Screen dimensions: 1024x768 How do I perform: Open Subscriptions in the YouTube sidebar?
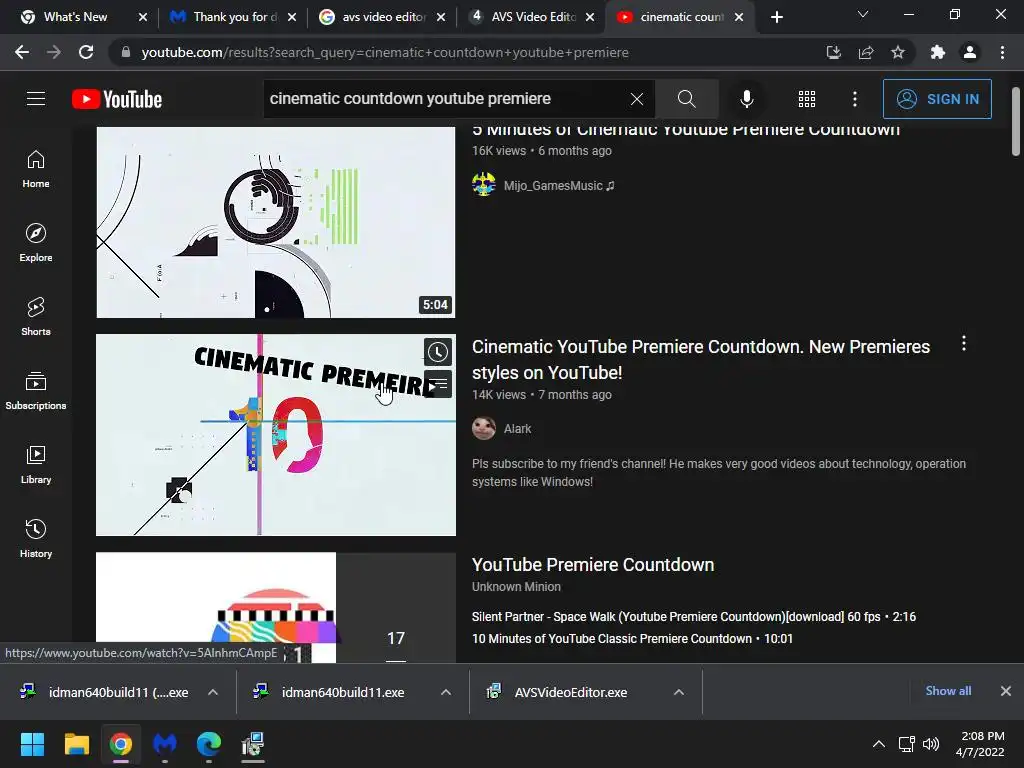pos(36,391)
